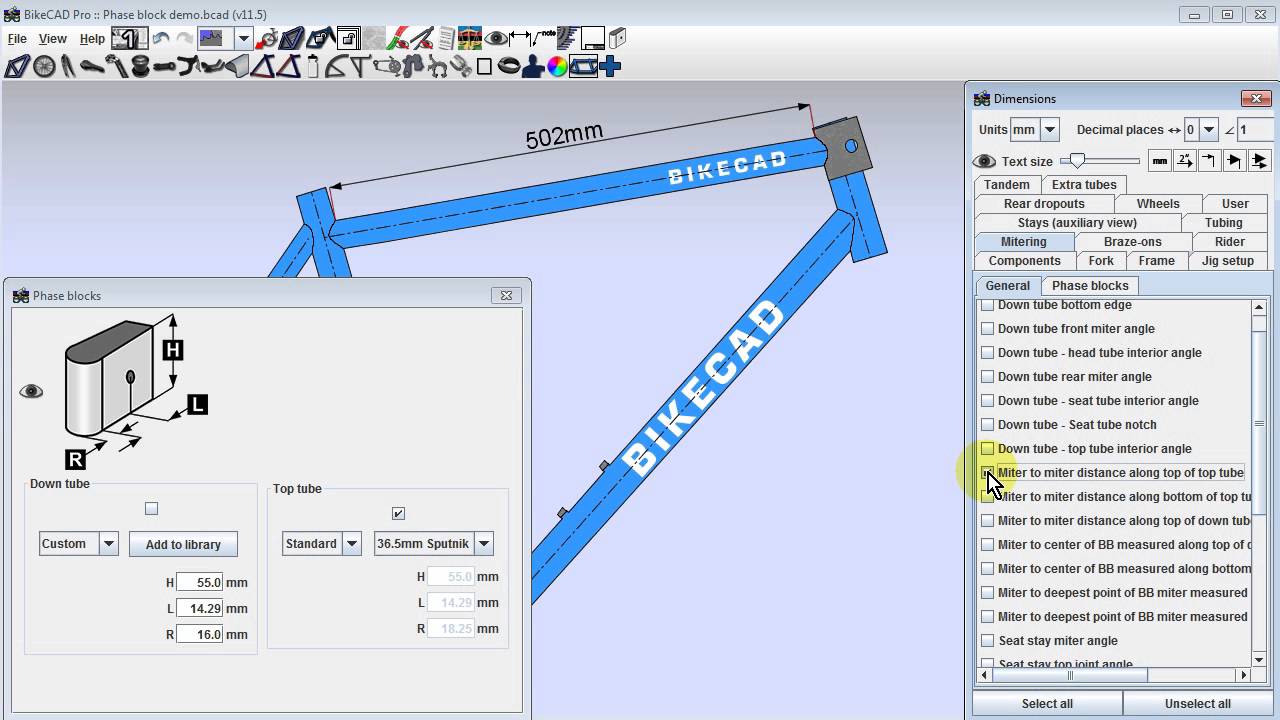The height and width of the screenshot is (720, 1280).
Task: Adjust the Text size slider handle
Action: tap(1077, 160)
